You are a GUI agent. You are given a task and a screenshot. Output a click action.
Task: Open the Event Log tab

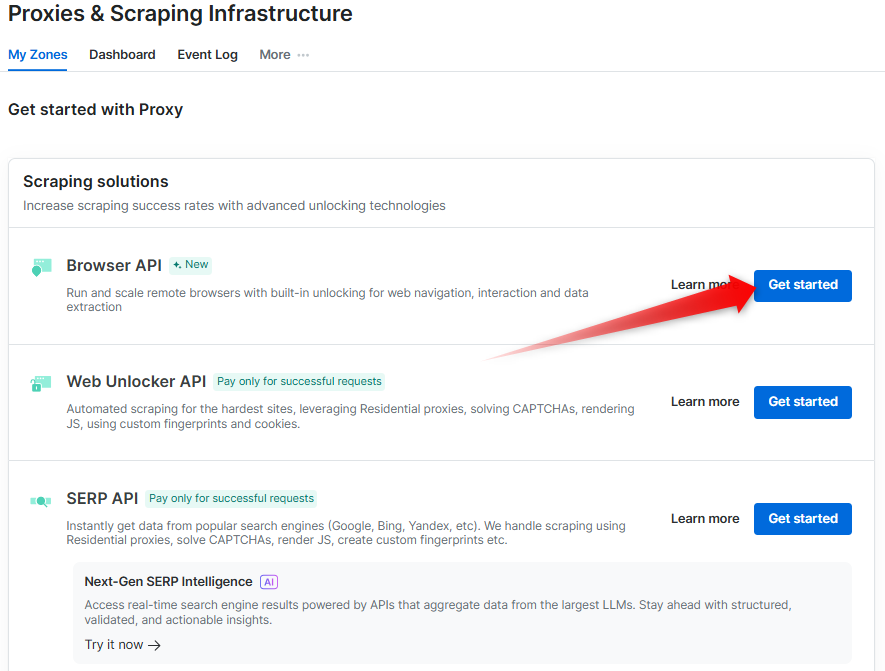[207, 55]
